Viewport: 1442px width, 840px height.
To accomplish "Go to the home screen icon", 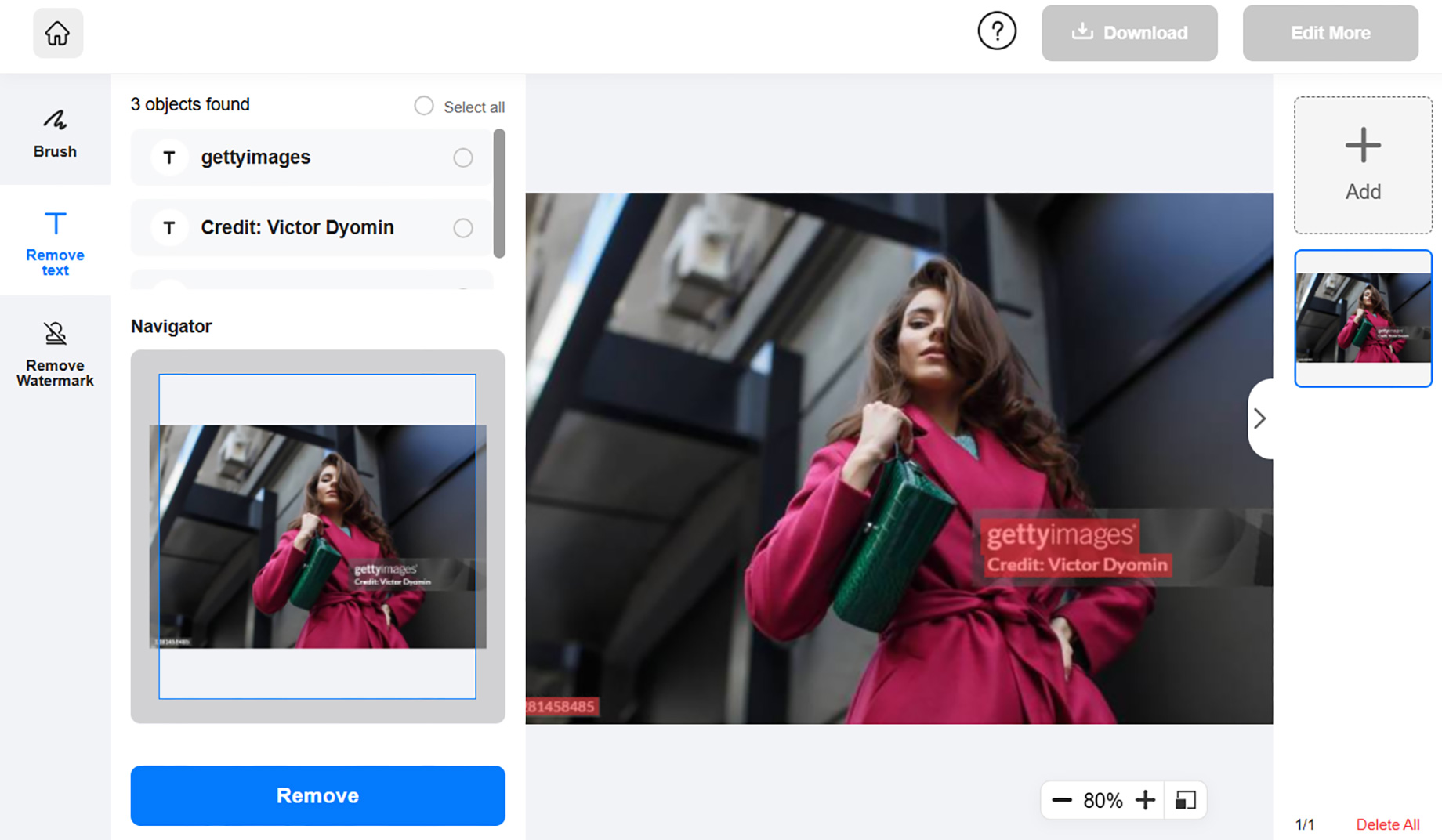I will tap(57, 33).
